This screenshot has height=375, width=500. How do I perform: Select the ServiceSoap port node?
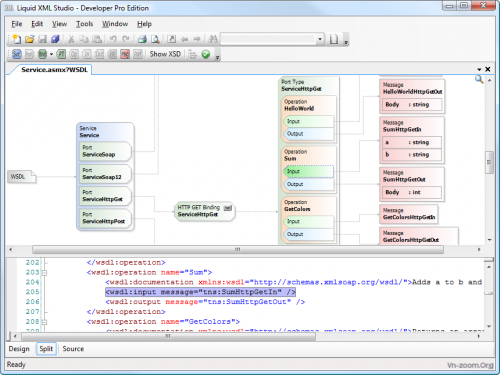click(x=105, y=151)
